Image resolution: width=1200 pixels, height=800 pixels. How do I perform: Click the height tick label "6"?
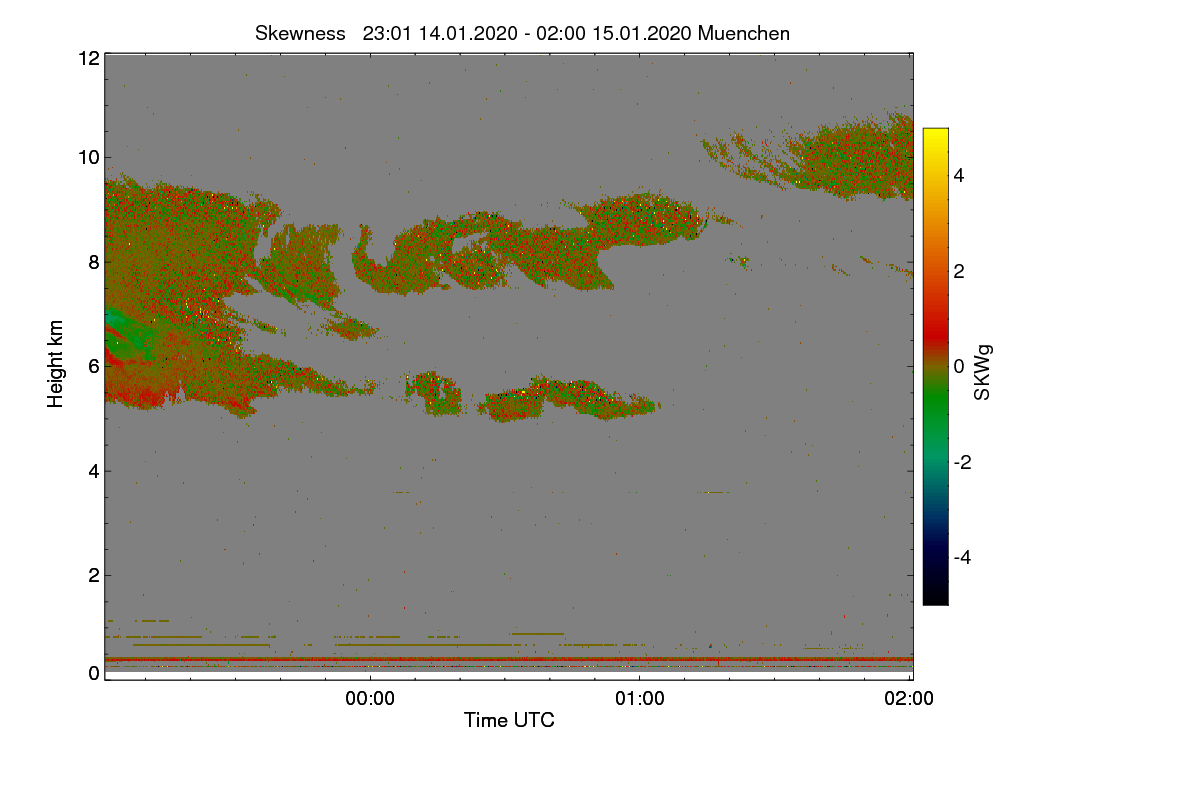[94, 366]
